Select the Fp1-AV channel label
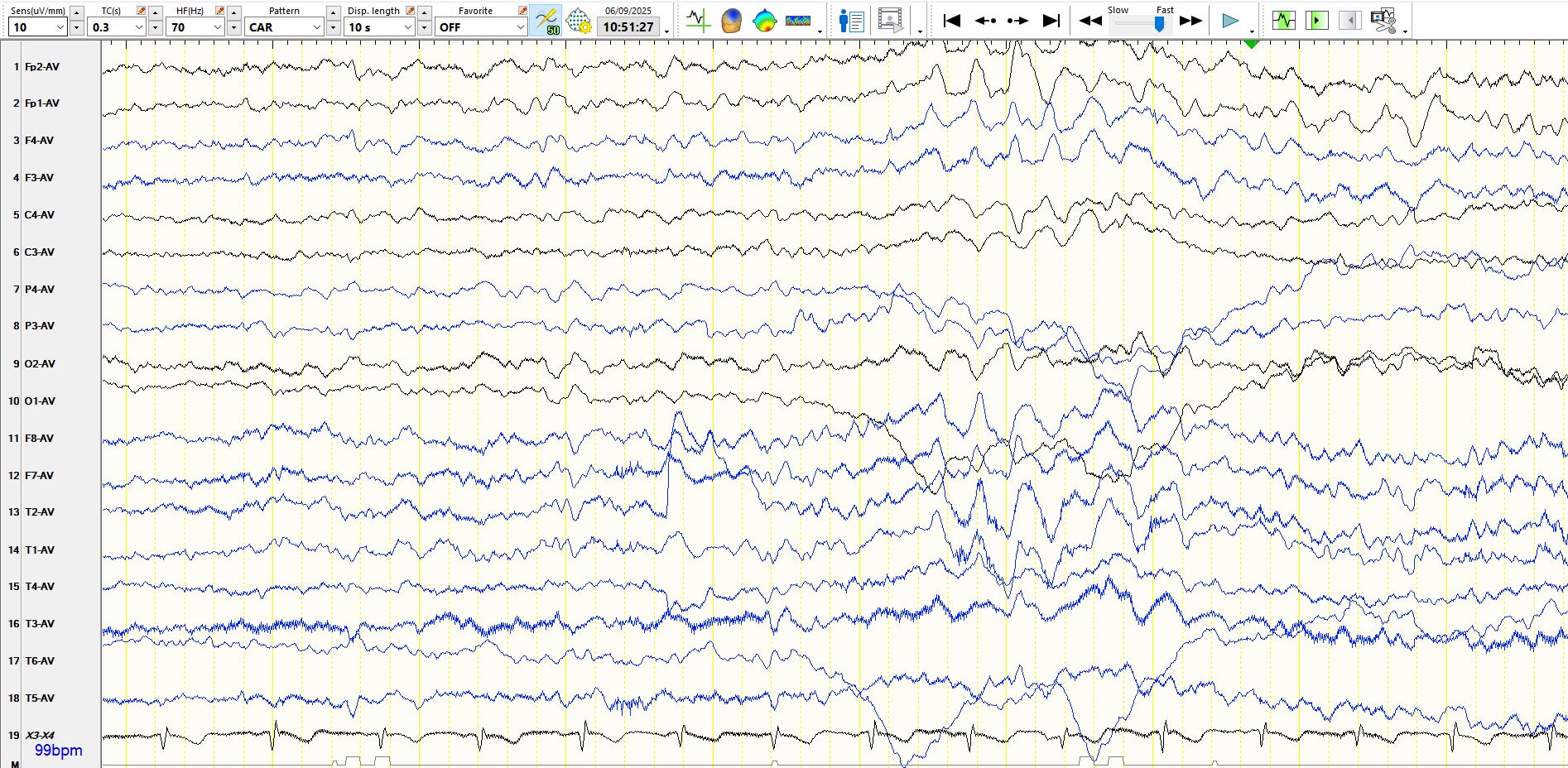The height and width of the screenshot is (768, 1568). pos(41,103)
